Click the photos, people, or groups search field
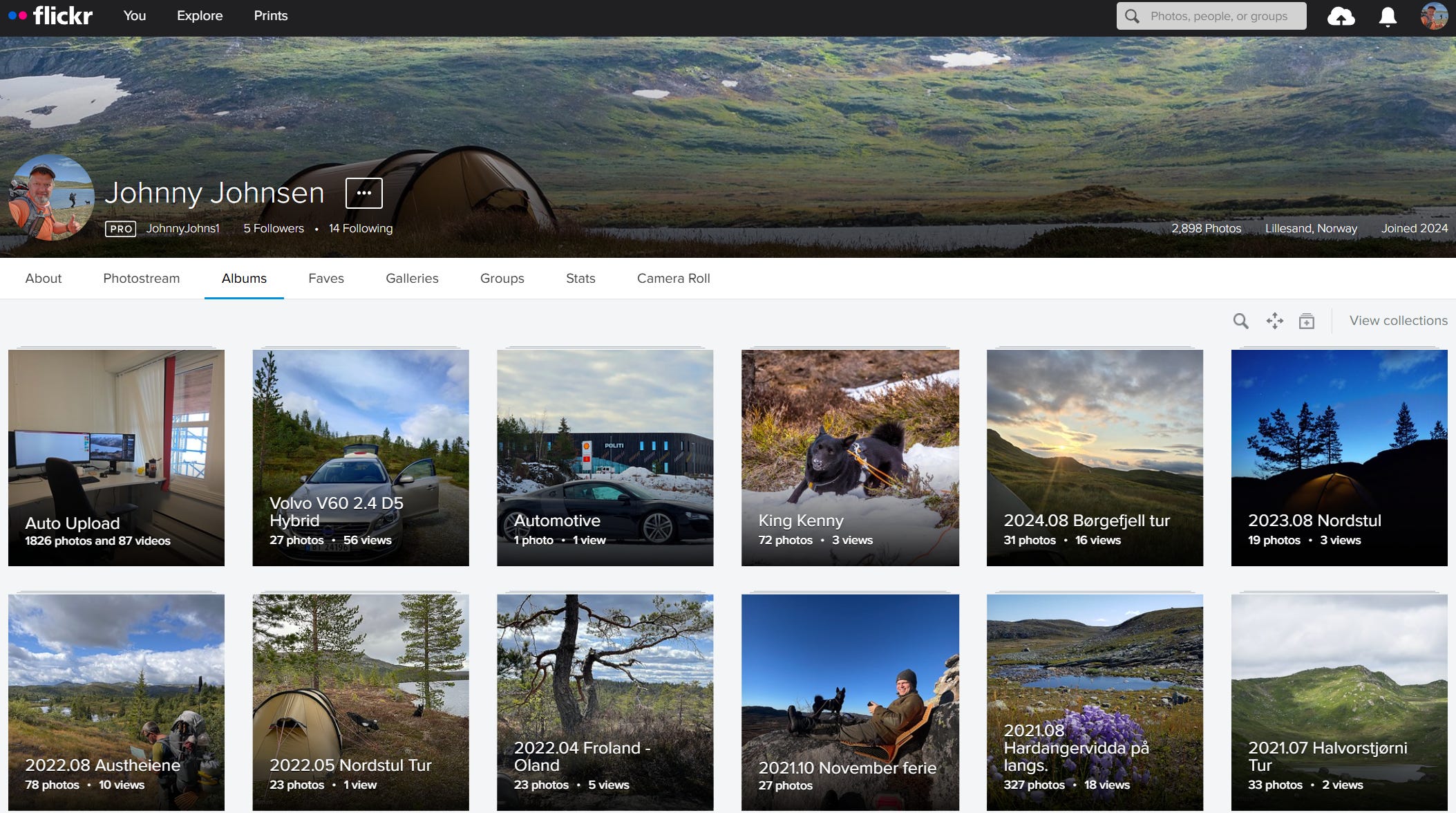Screen dimensions: 1456x813 (x=1218, y=16)
